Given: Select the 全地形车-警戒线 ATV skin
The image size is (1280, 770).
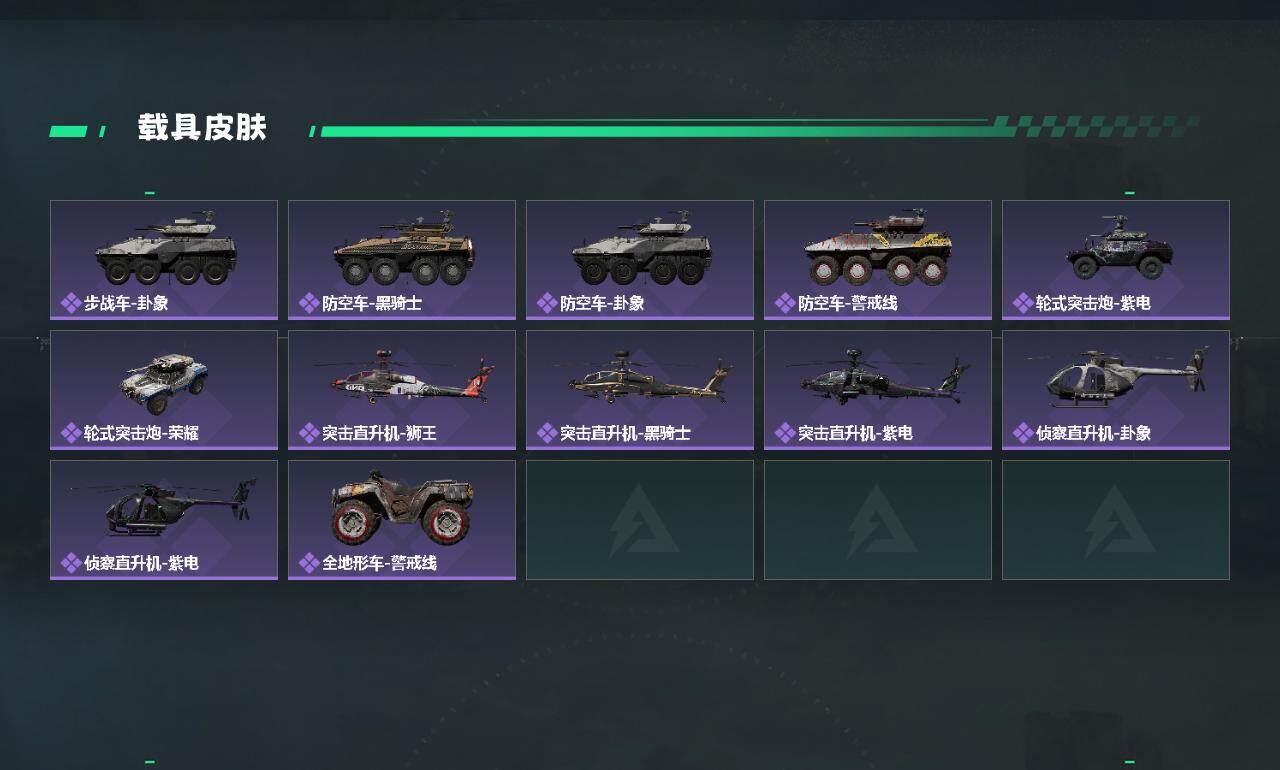Looking at the screenshot, I should click(x=402, y=520).
